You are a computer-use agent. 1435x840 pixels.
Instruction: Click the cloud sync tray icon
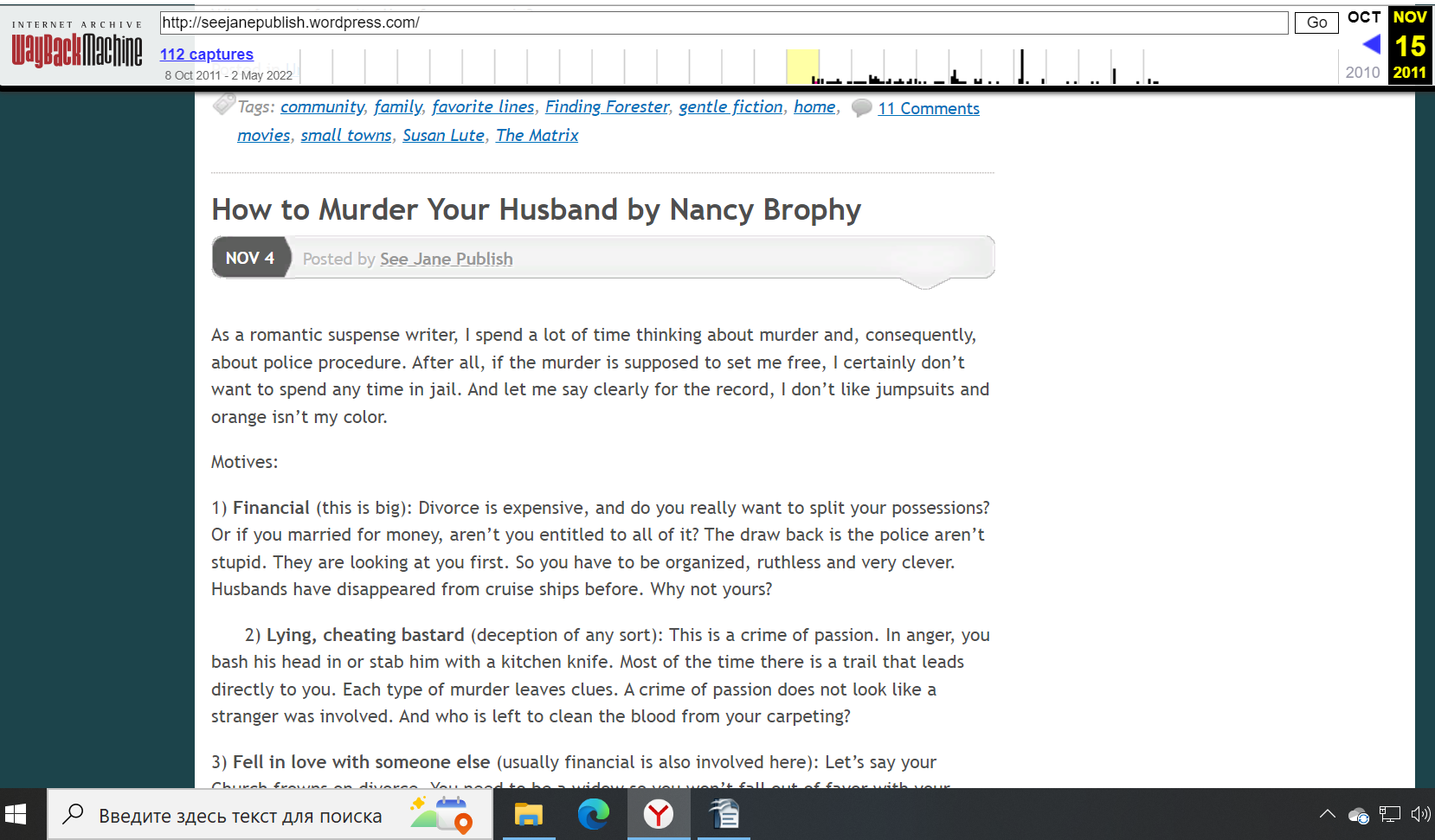pos(1358,815)
